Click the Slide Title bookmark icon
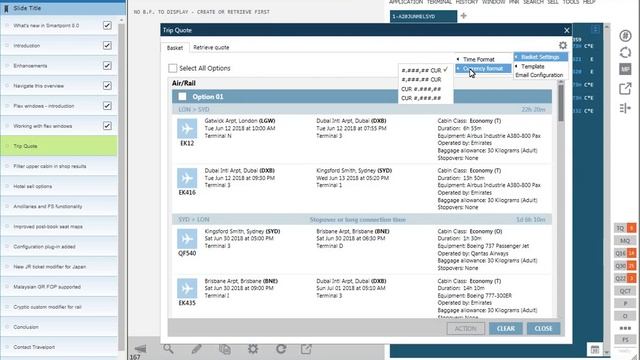 point(6,8)
